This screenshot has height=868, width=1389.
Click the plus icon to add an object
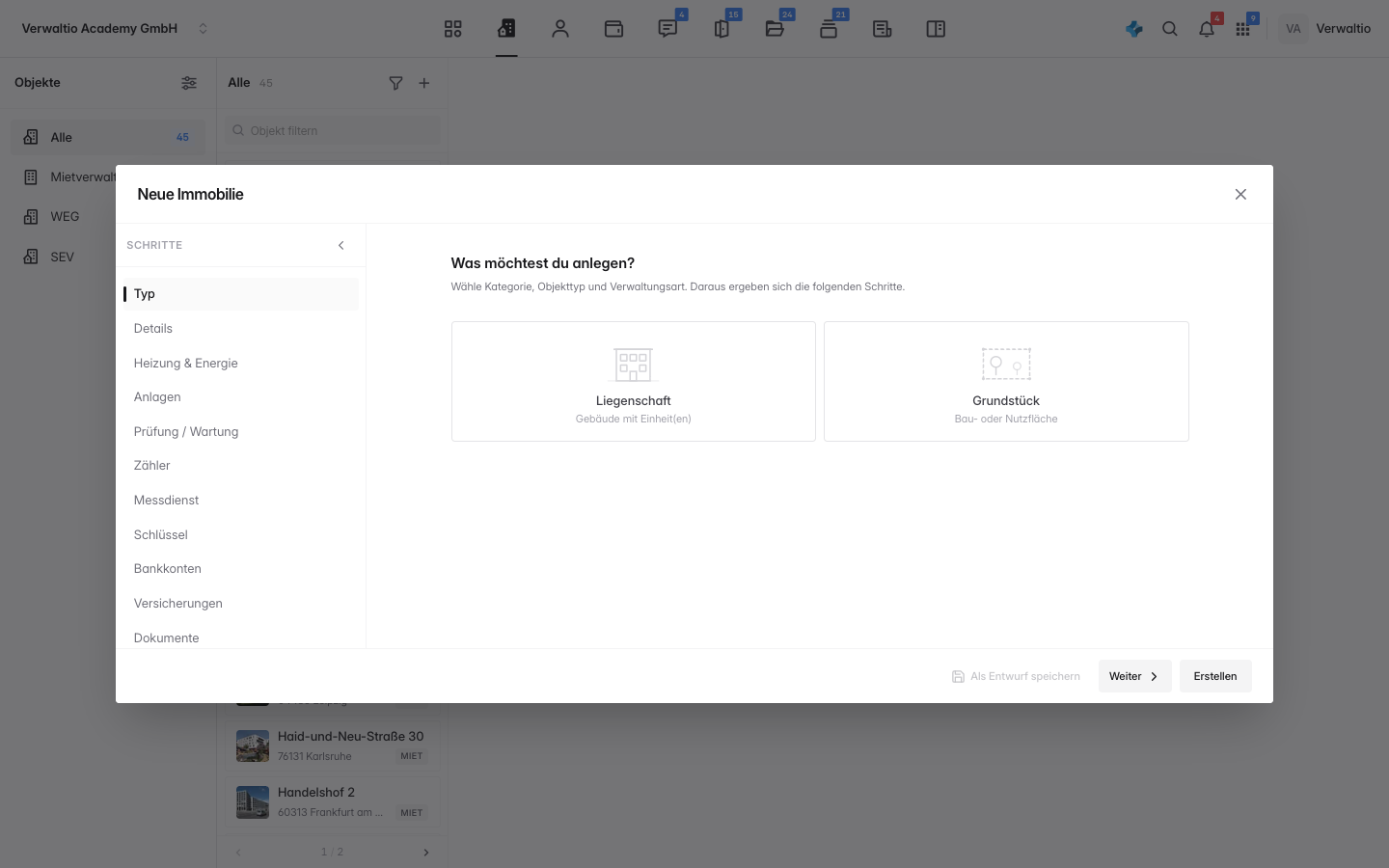424,83
